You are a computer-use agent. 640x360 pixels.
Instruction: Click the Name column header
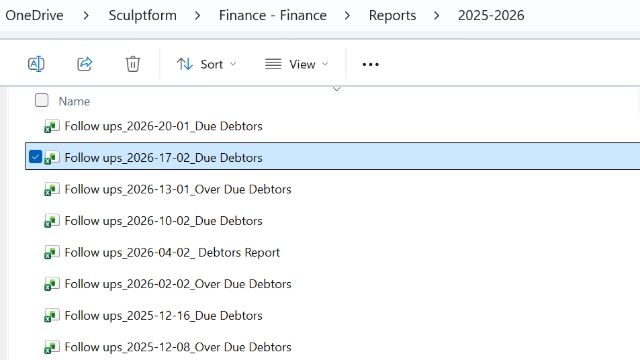pyautogui.click(x=74, y=101)
